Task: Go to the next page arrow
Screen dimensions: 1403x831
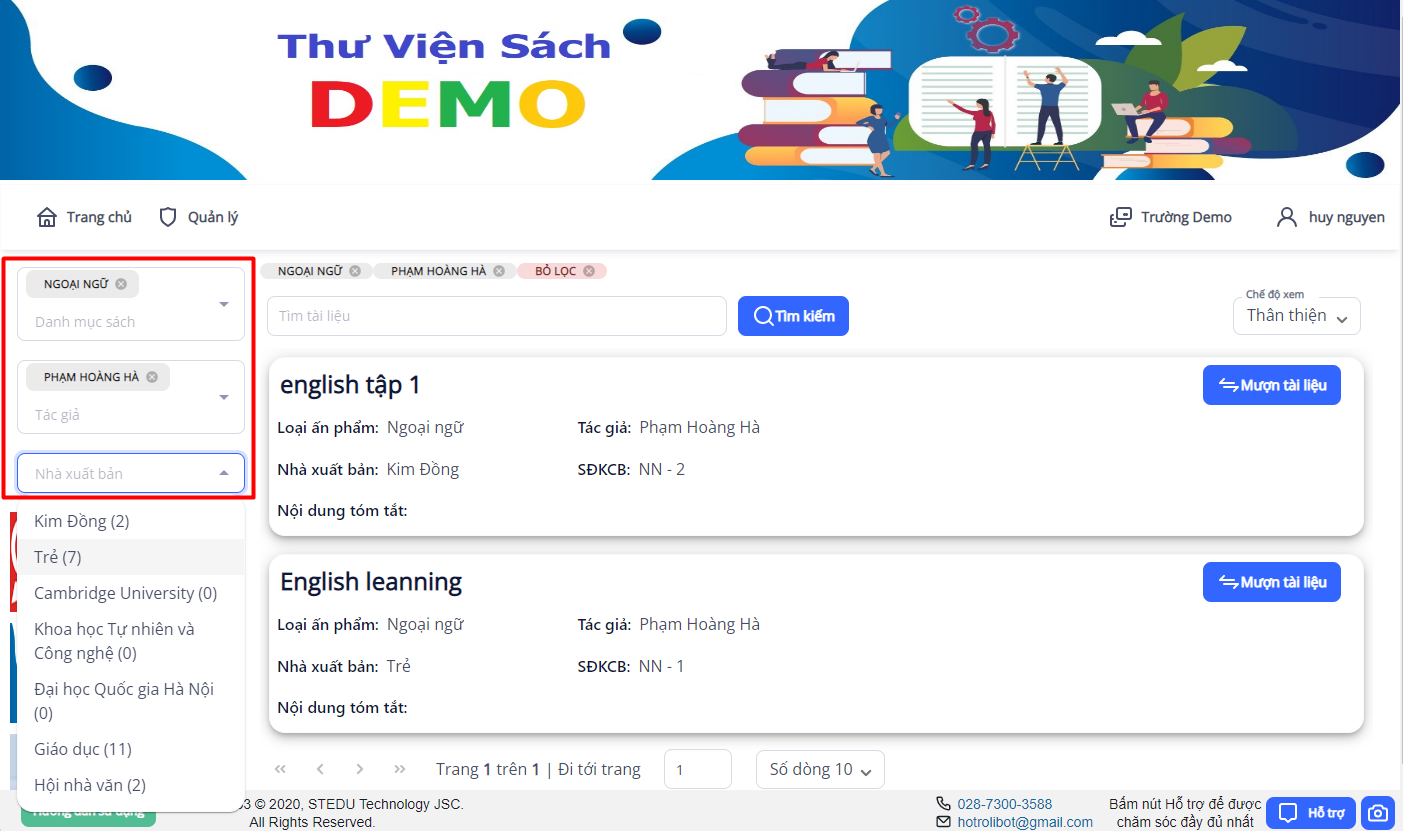Action: [360, 769]
